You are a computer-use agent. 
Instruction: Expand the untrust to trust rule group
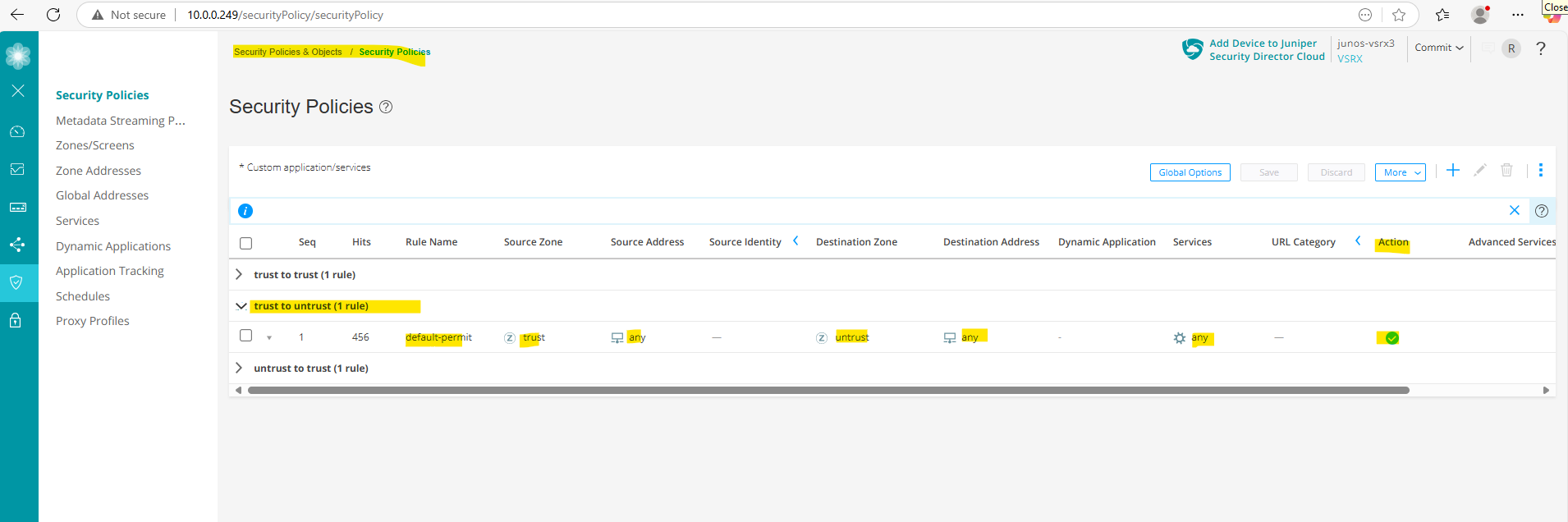239,368
